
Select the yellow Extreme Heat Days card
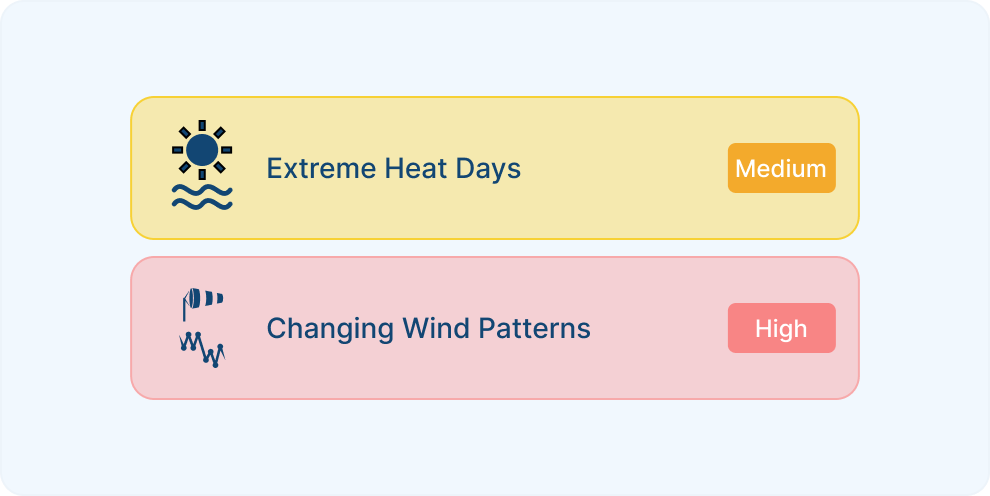[495, 168]
